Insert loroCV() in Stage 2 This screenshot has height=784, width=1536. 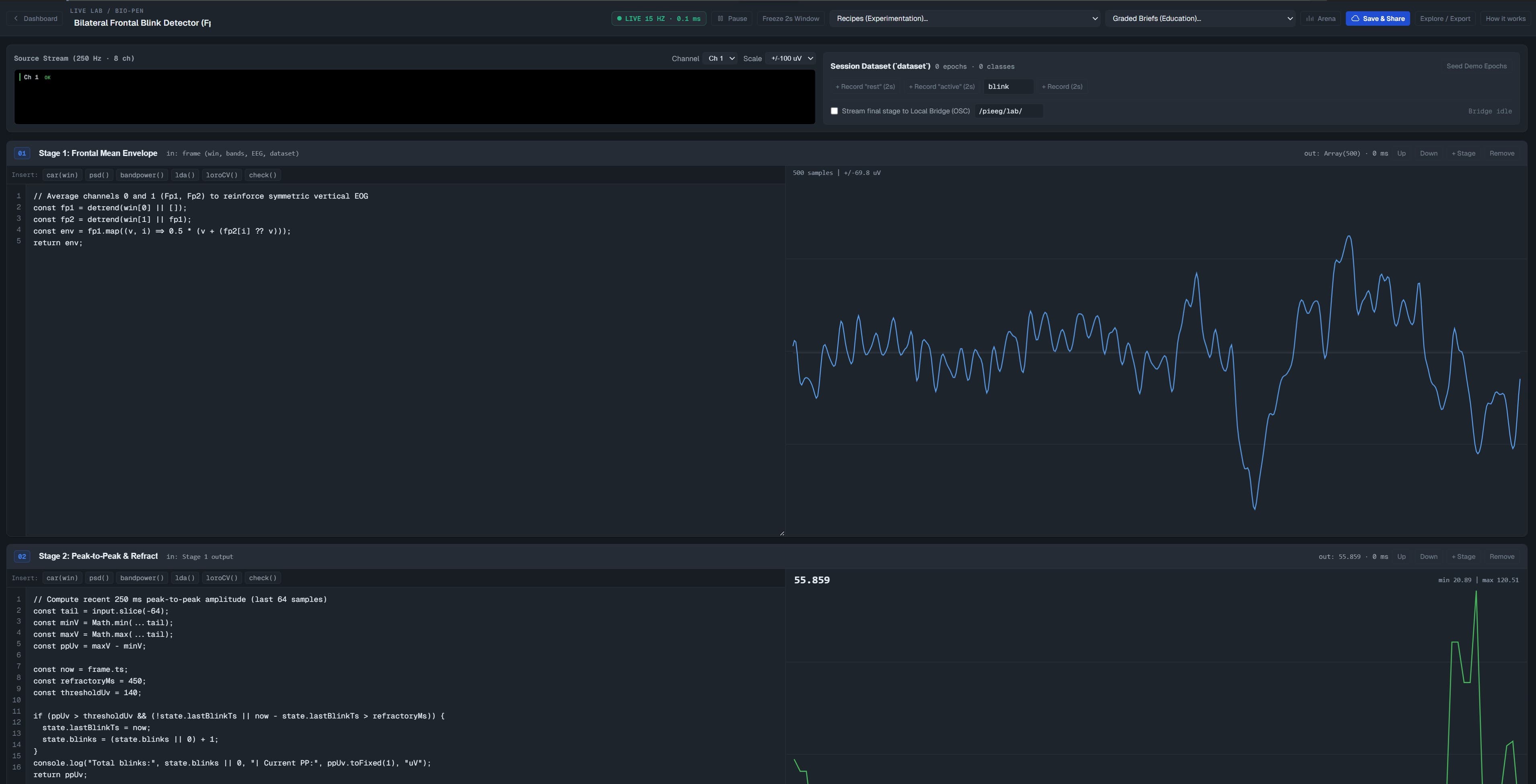click(222, 578)
